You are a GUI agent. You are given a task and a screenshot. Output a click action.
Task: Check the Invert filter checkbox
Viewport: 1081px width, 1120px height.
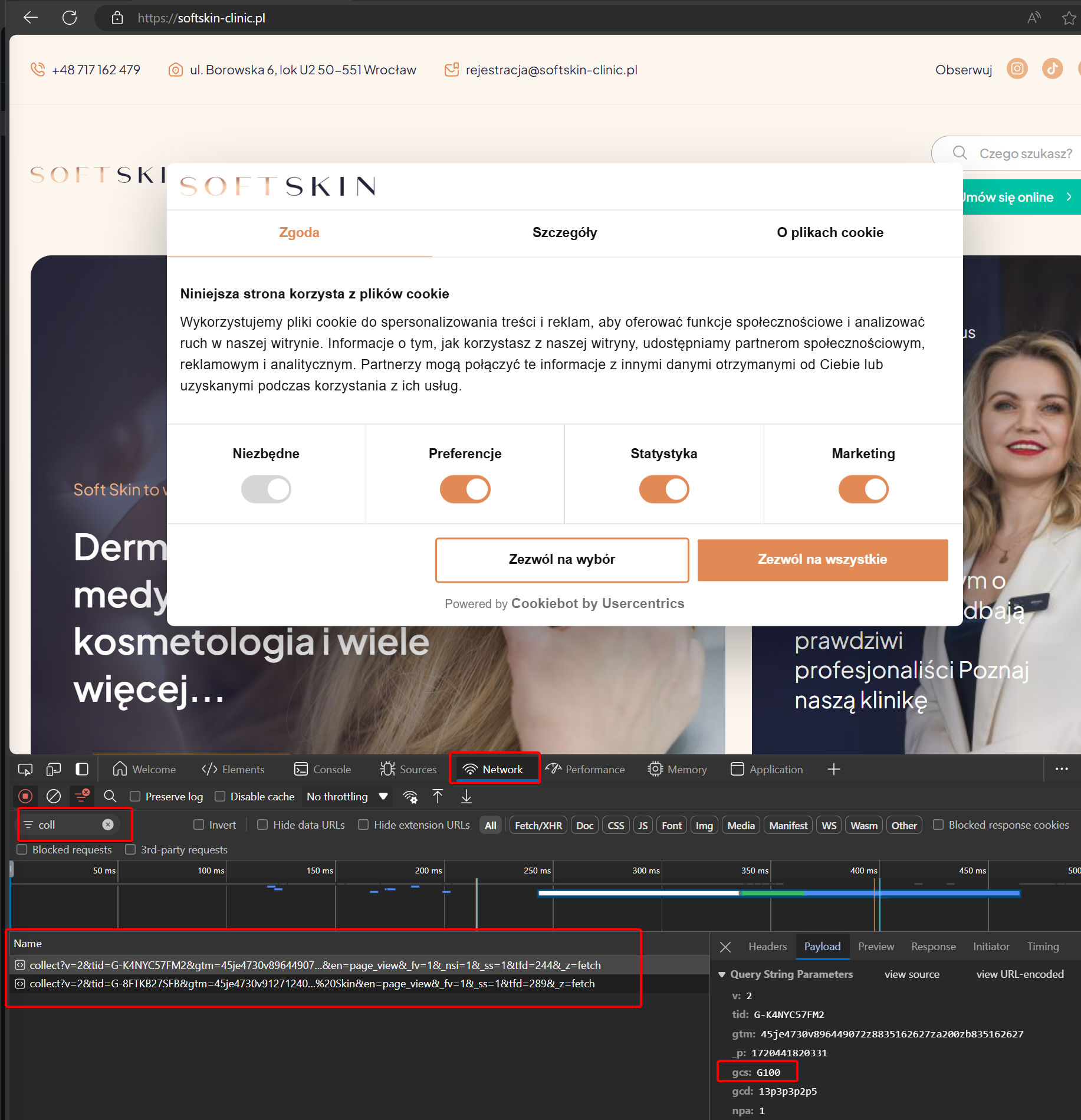point(199,825)
